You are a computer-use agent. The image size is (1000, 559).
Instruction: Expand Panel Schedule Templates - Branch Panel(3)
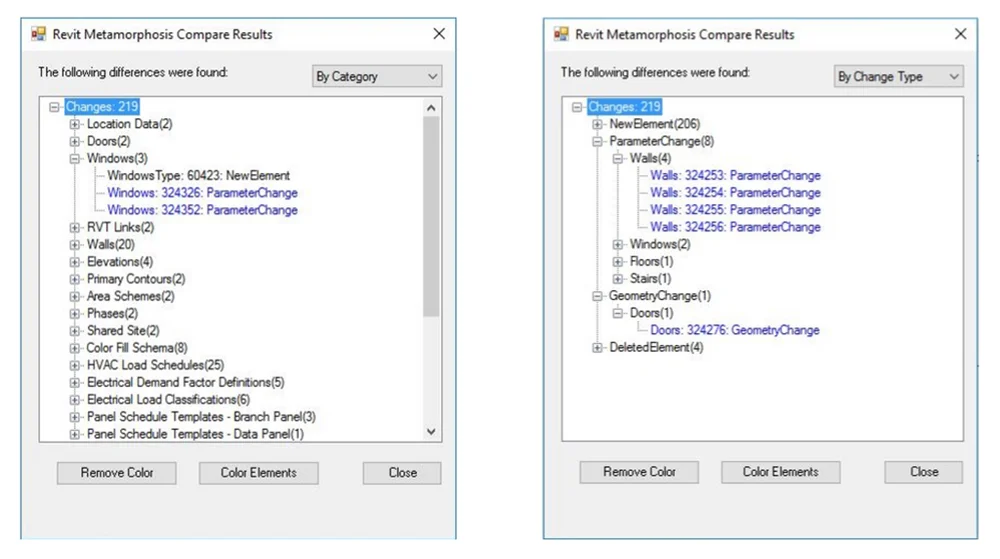pyautogui.click(x=75, y=417)
